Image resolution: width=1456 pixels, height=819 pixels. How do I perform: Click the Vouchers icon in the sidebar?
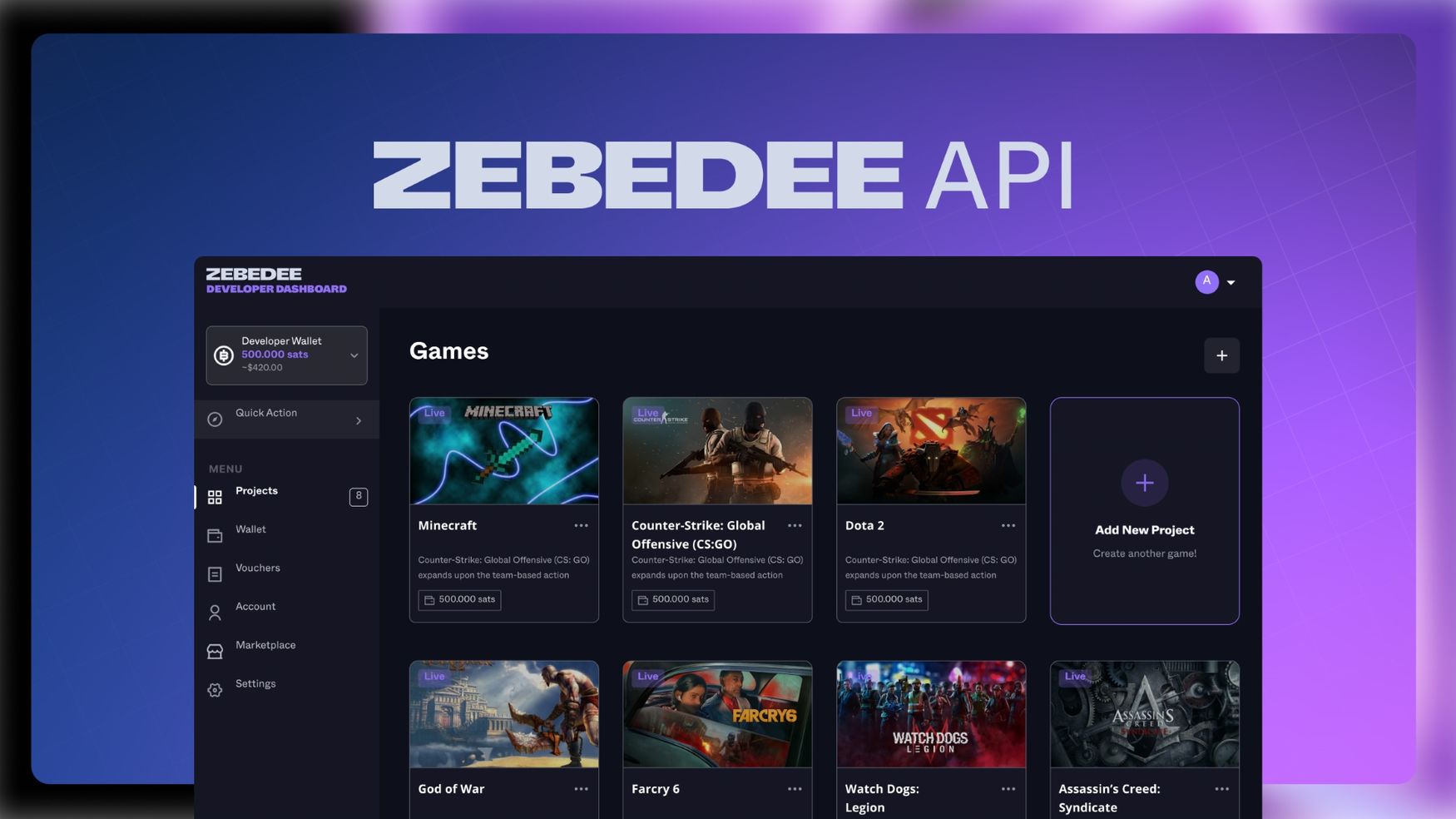(215, 573)
